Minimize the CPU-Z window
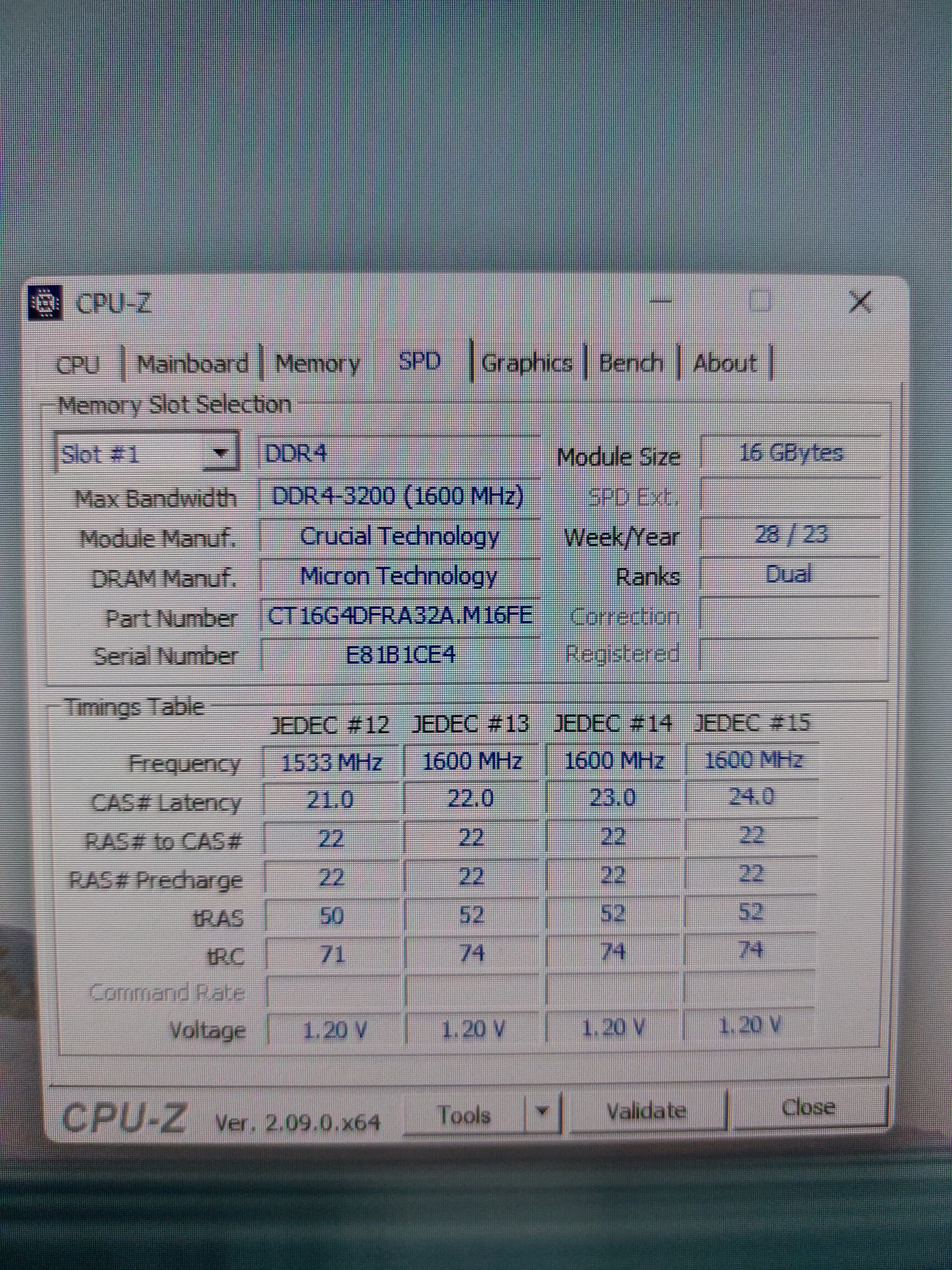 pos(660,301)
